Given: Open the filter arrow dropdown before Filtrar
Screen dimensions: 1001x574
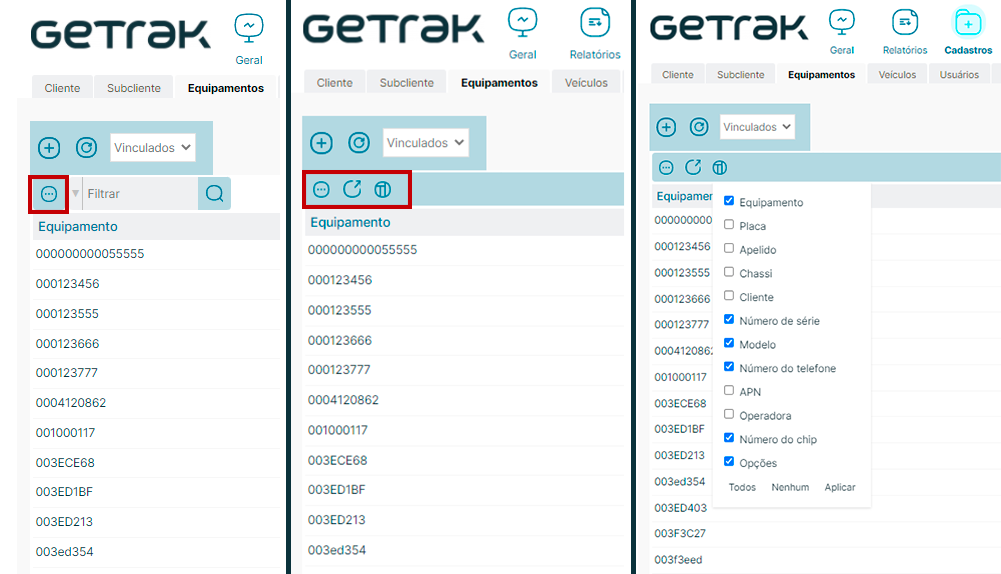Looking at the screenshot, I should point(75,193).
